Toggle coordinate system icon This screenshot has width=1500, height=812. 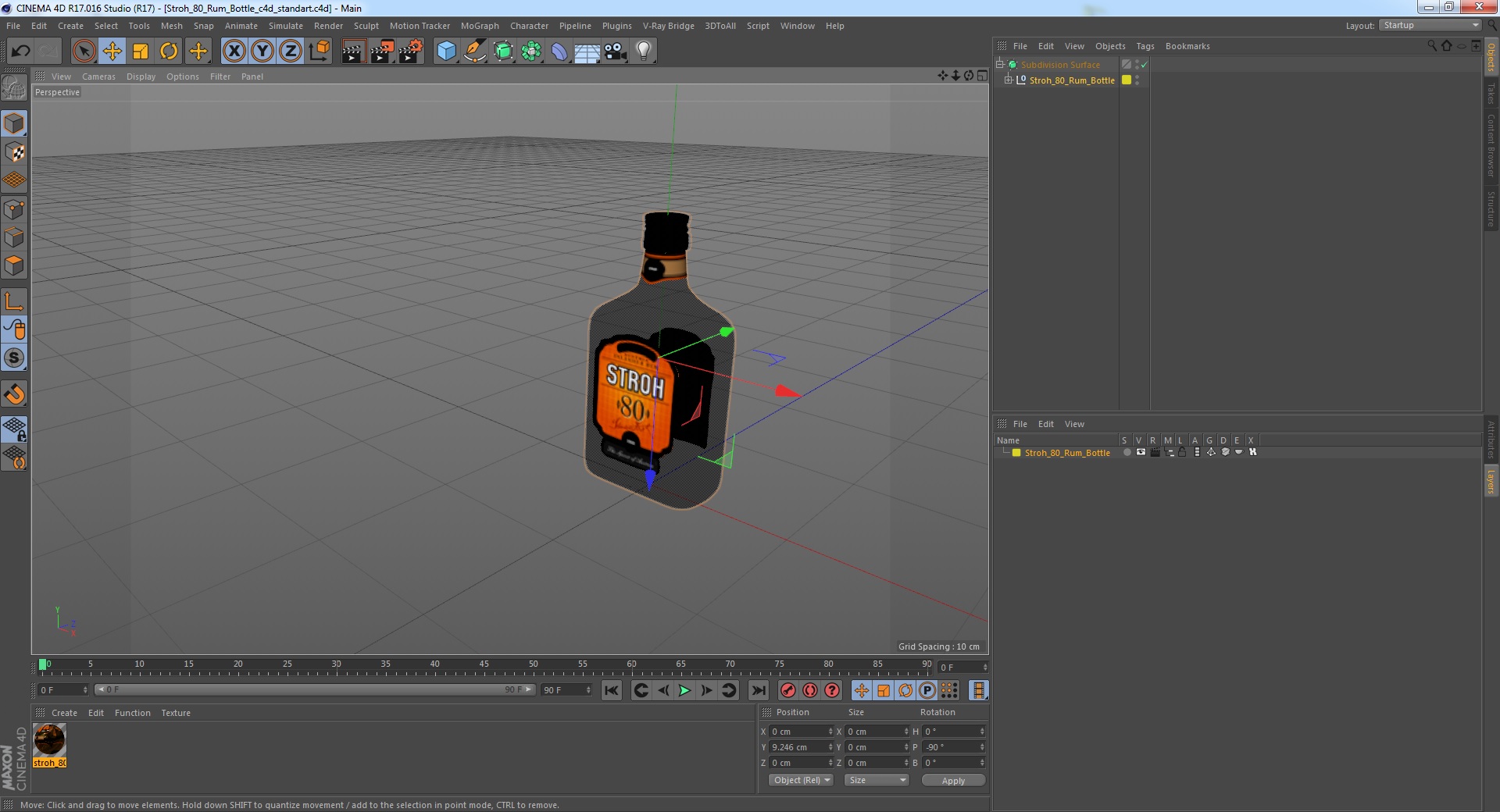coord(320,52)
